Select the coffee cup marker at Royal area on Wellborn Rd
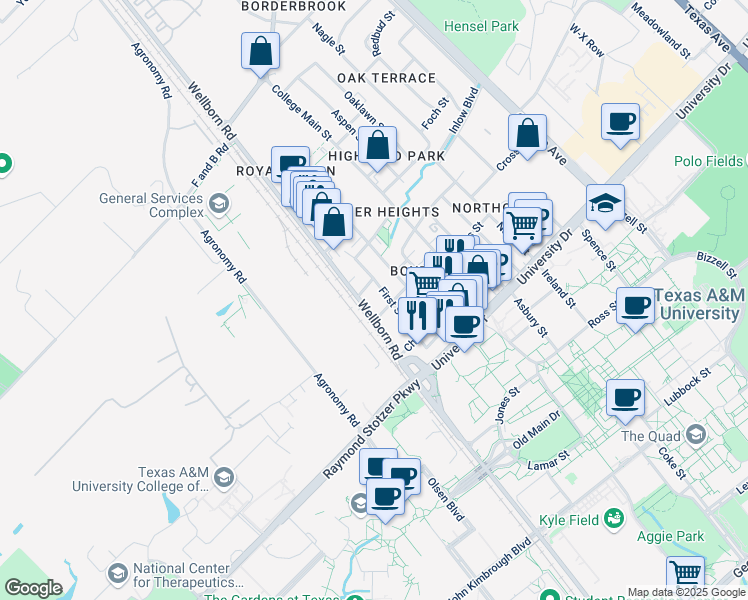The height and width of the screenshot is (600, 748). tap(290, 158)
